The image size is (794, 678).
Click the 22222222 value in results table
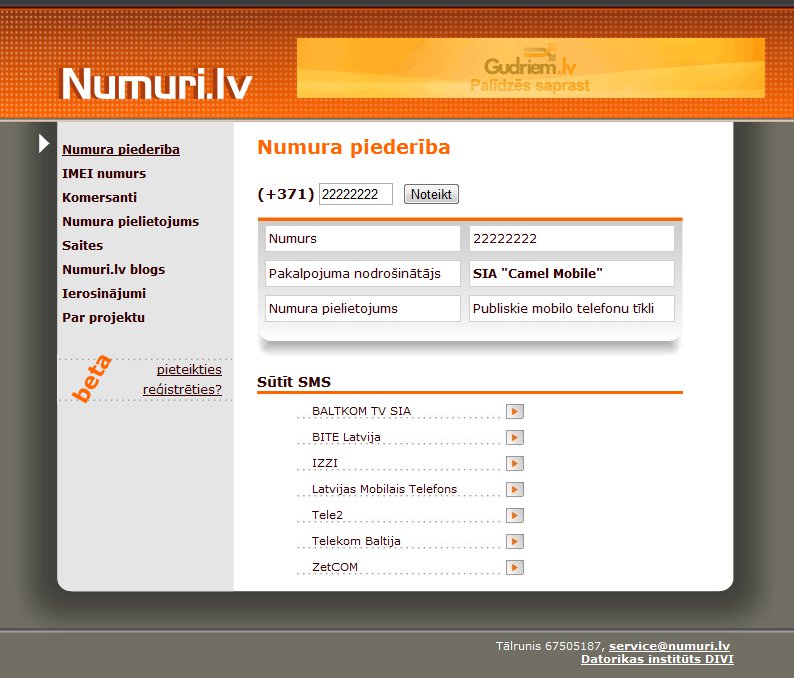click(x=572, y=238)
